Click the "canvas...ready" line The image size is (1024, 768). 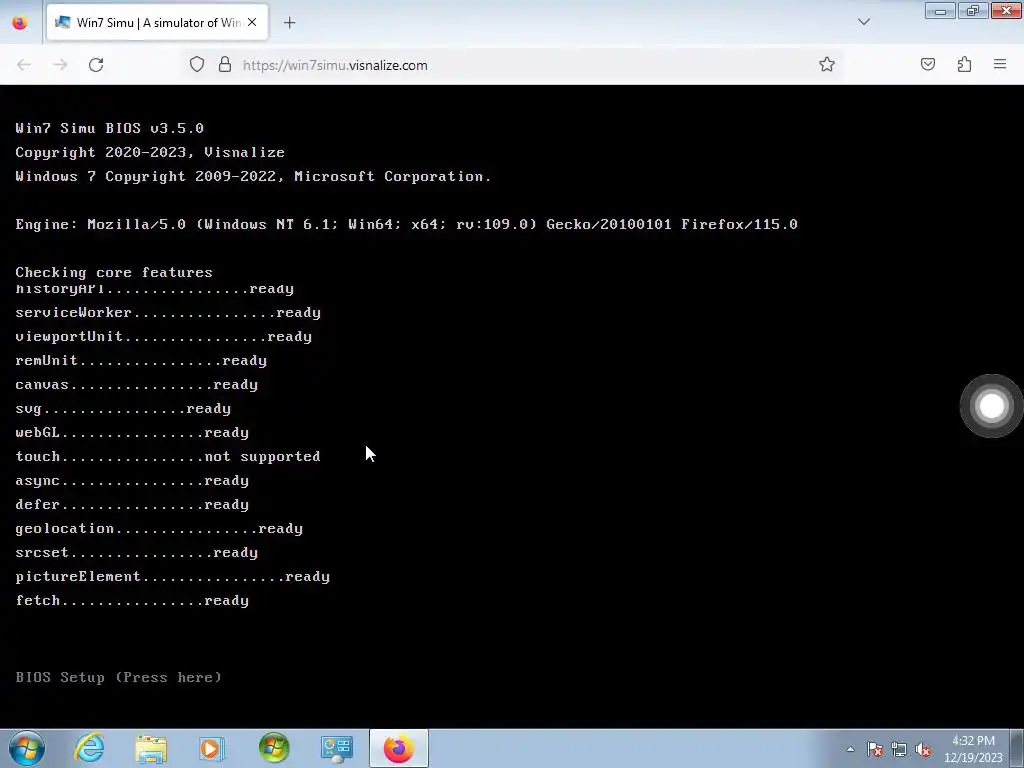(x=136, y=384)
